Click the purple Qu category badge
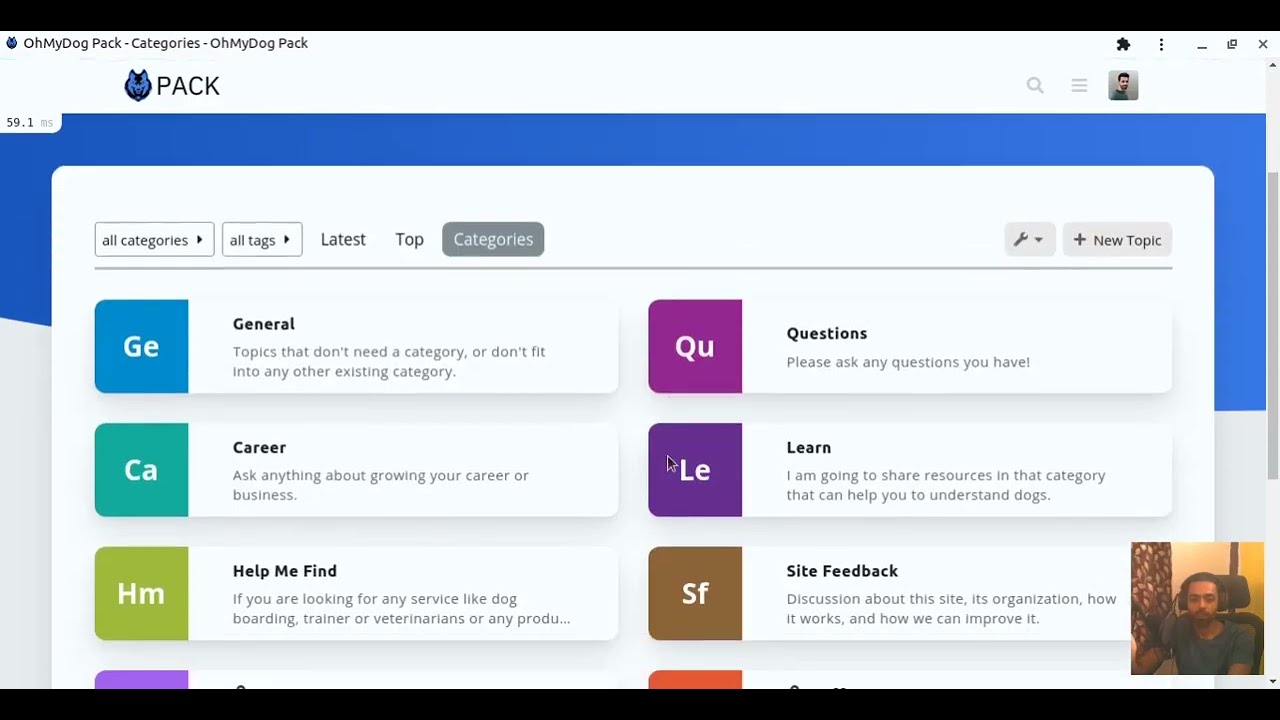The height and width of the screenshot is (720, 1280). point(695,346)
